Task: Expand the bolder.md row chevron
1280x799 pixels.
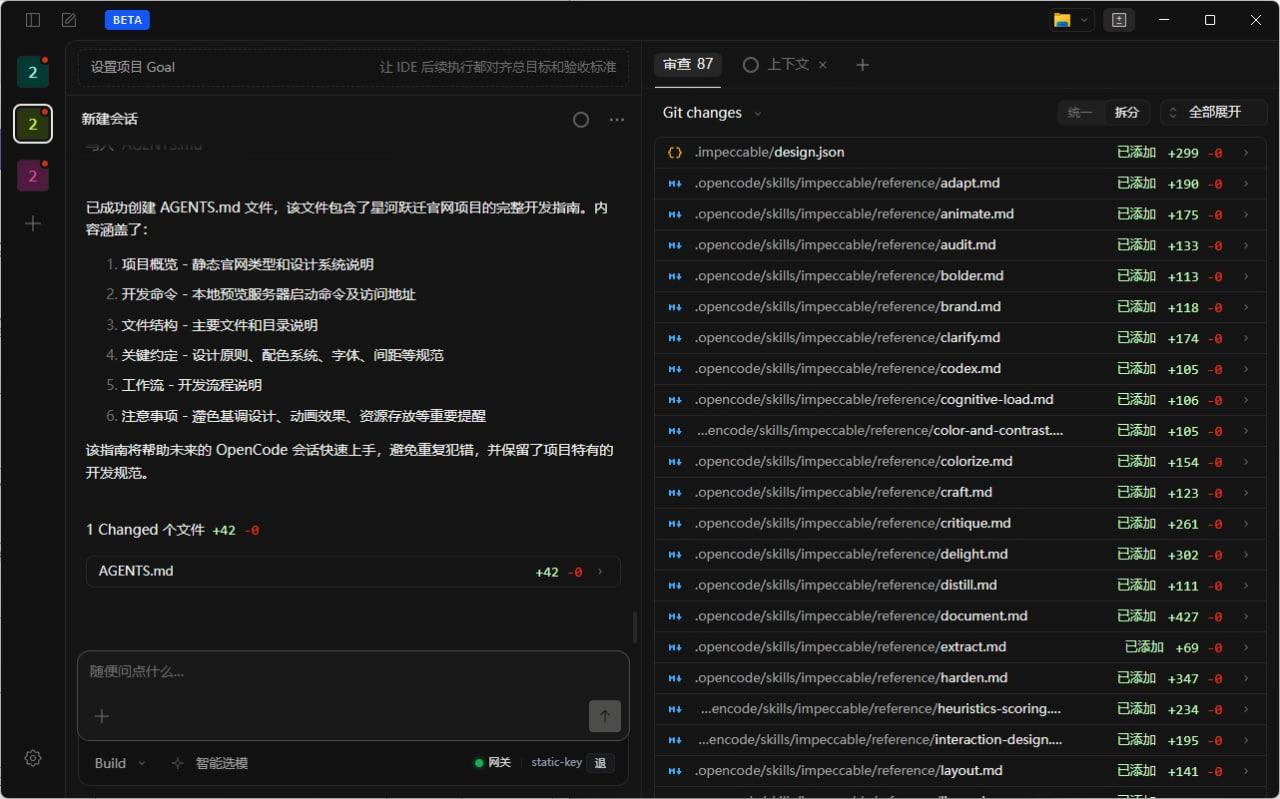Action: click(1246, 277)
